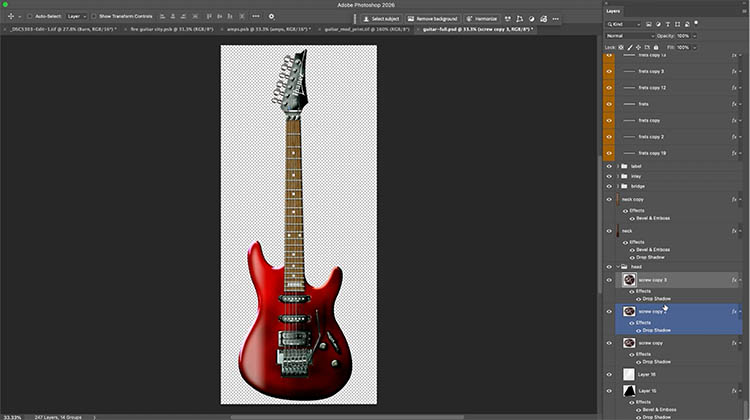Image resolution: width=750 pixels, height=420 pixels.
Task: Collapse the head group
Action: point(618,267)
